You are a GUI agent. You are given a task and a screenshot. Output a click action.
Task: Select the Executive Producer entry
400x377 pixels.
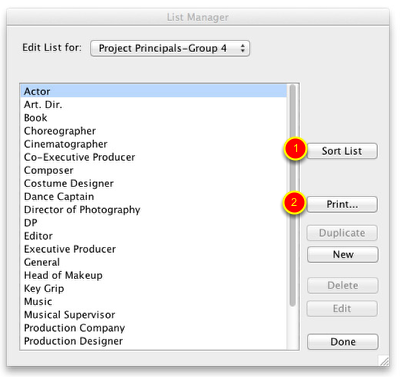154,249
